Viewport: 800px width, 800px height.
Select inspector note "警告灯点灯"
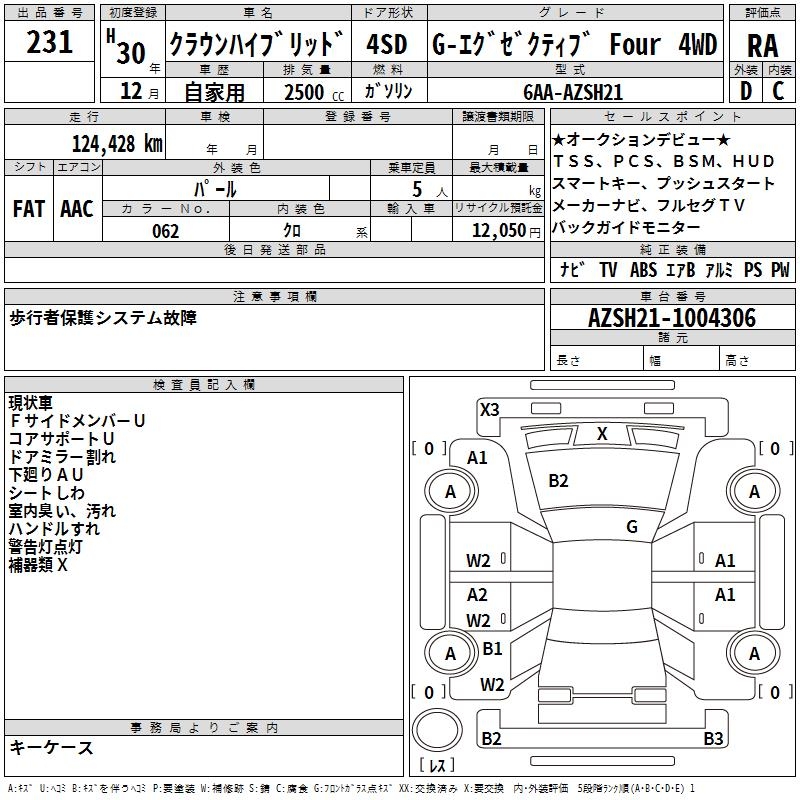(45, 547)
